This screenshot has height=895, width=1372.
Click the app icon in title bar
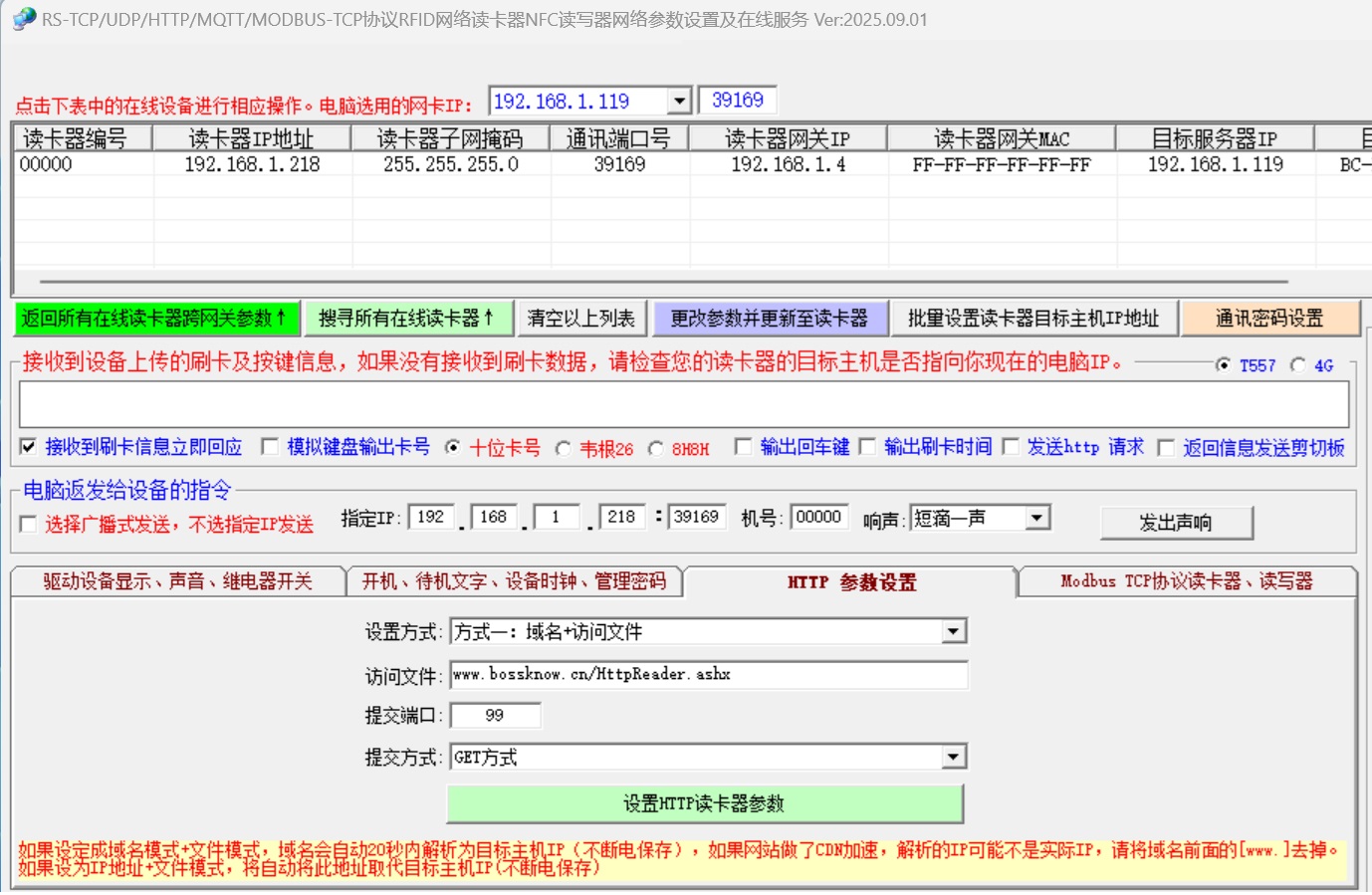click(24, 19)
